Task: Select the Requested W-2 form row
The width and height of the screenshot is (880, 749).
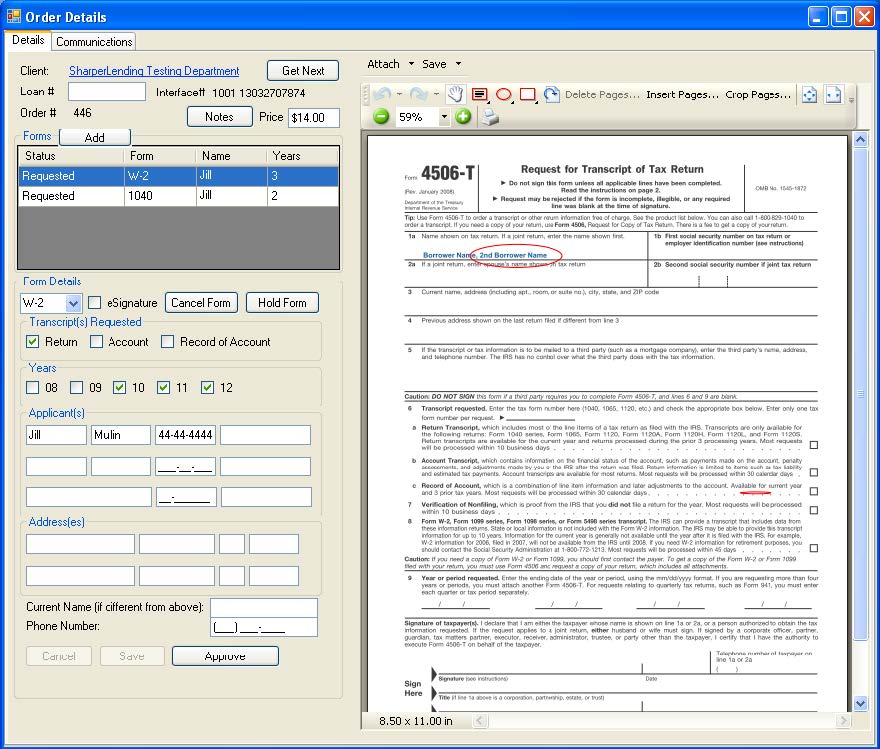Action: [178, 176]
